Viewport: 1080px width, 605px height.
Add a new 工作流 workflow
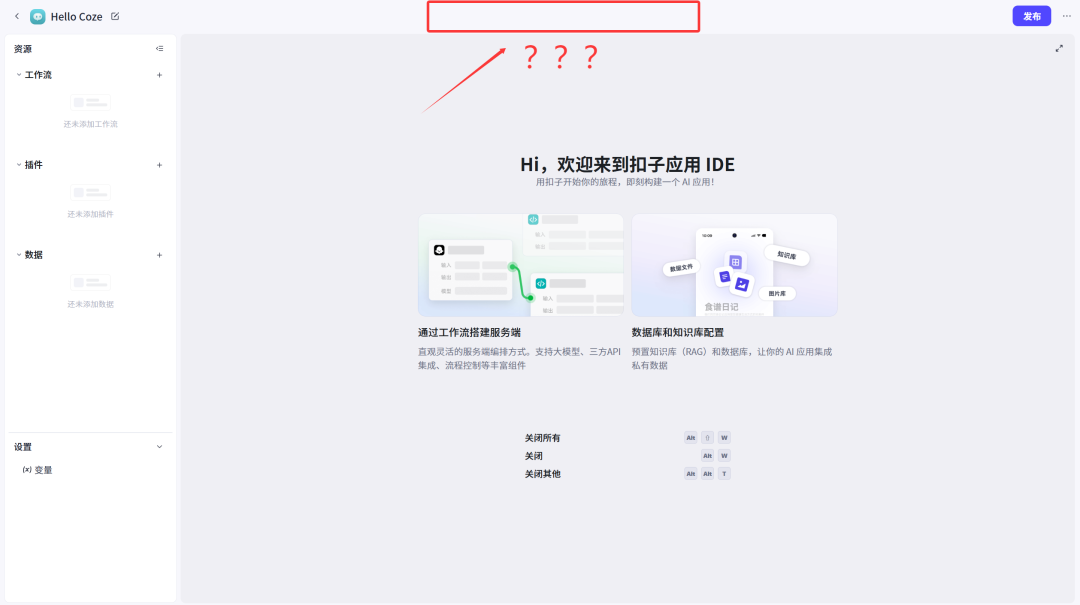159,74
